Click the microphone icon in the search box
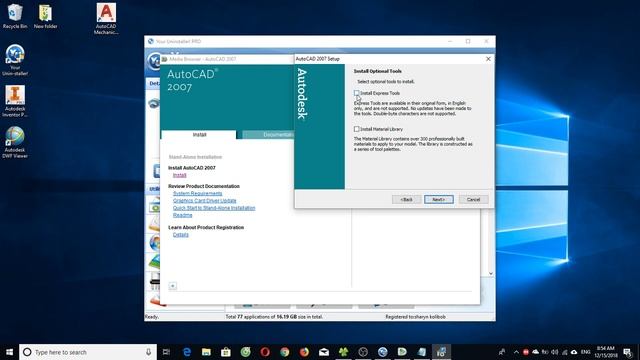 [149, 352]
